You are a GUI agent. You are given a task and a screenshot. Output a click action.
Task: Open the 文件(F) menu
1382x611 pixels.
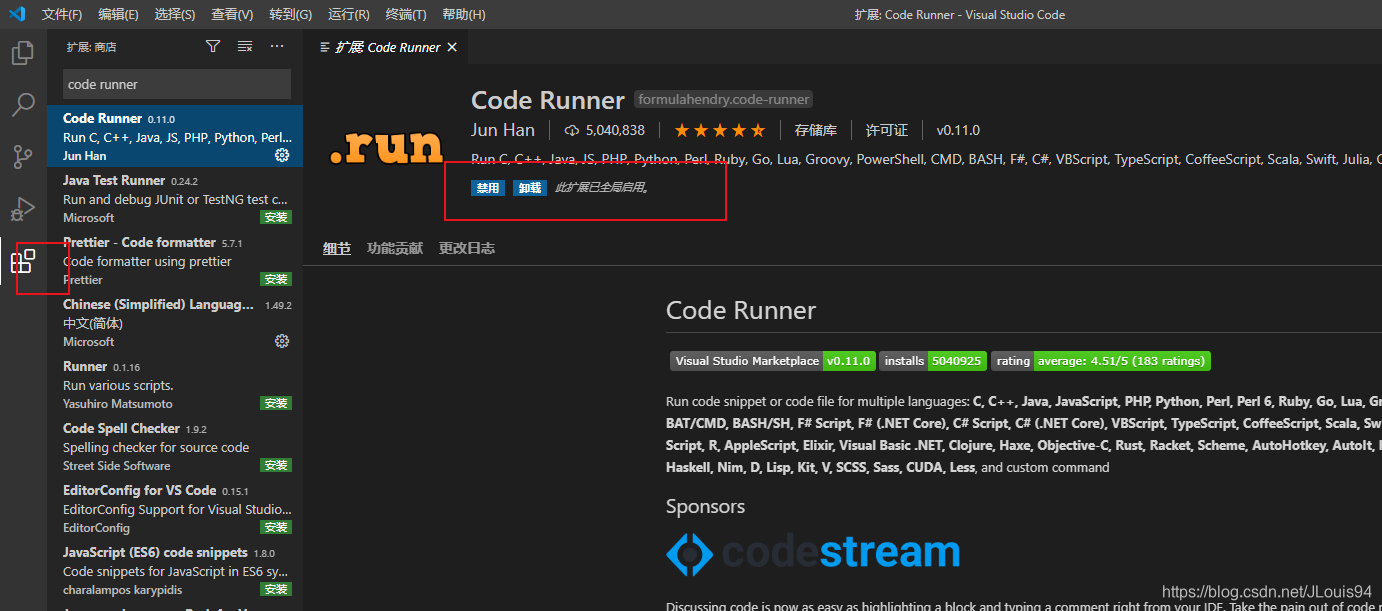pyautogui.click(x=62, y=14)
